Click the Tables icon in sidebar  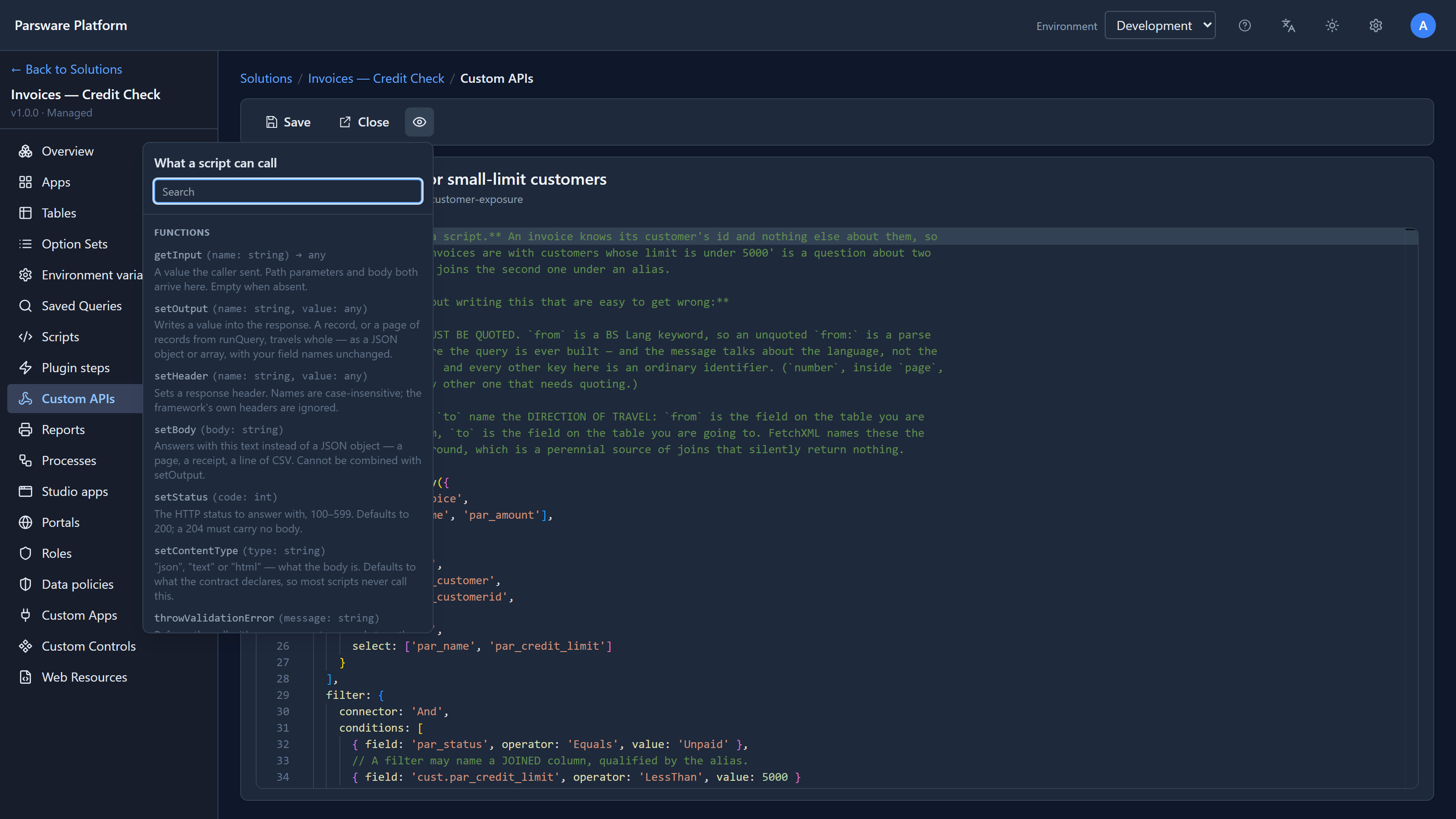pyautogui.click(x=25, y=213)
